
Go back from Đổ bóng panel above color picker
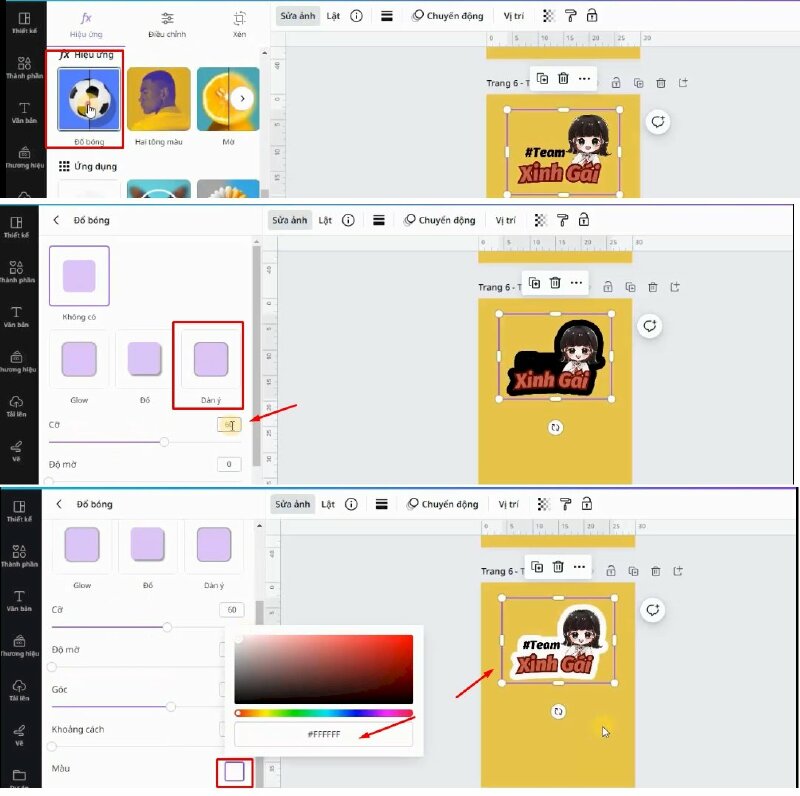(x=57, y=505)
